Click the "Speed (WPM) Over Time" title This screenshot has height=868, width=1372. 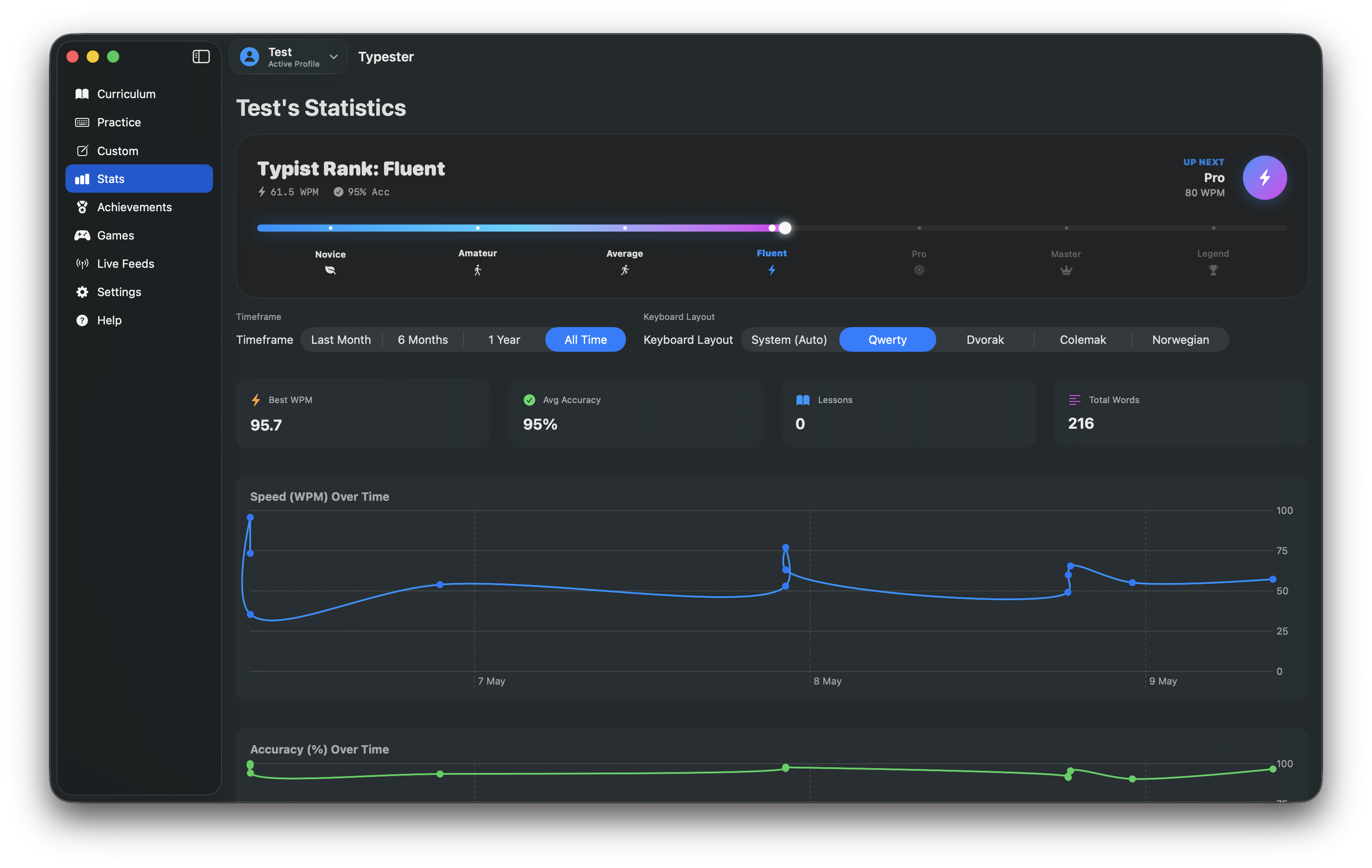coord(320,497)
